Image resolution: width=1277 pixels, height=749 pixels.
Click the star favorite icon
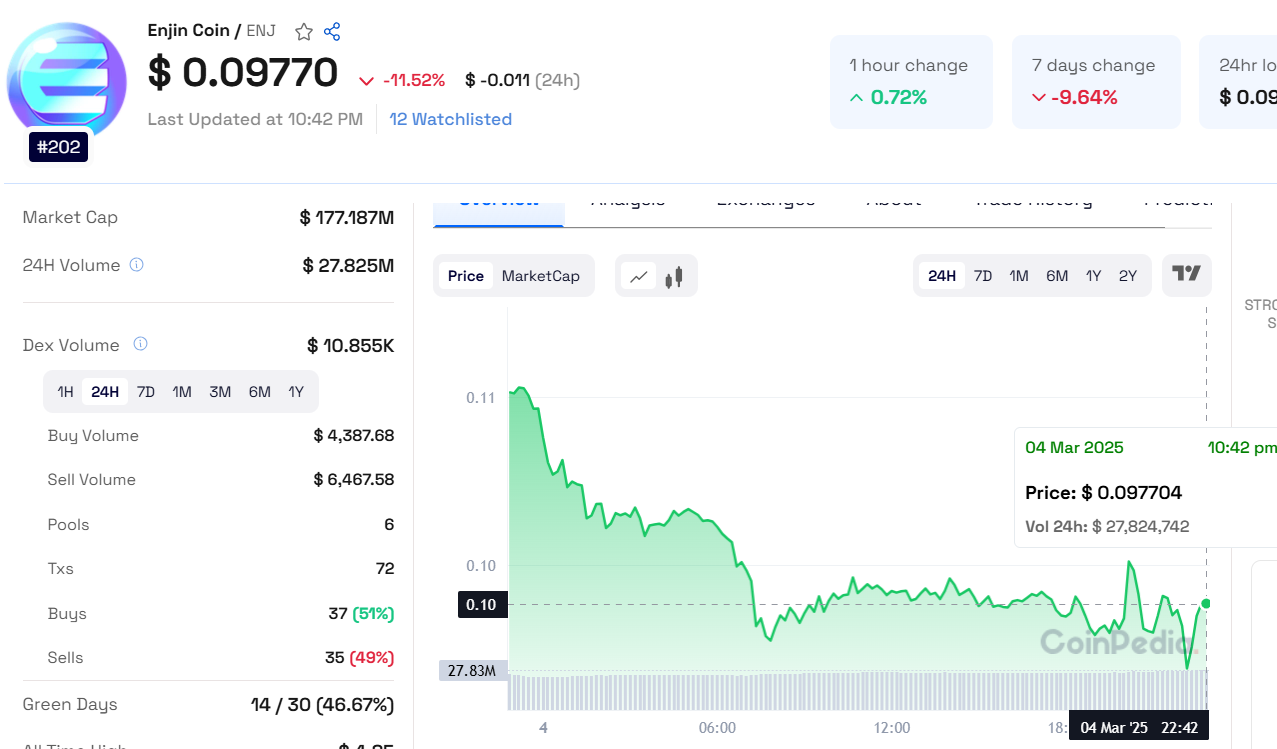click(304, 32)
